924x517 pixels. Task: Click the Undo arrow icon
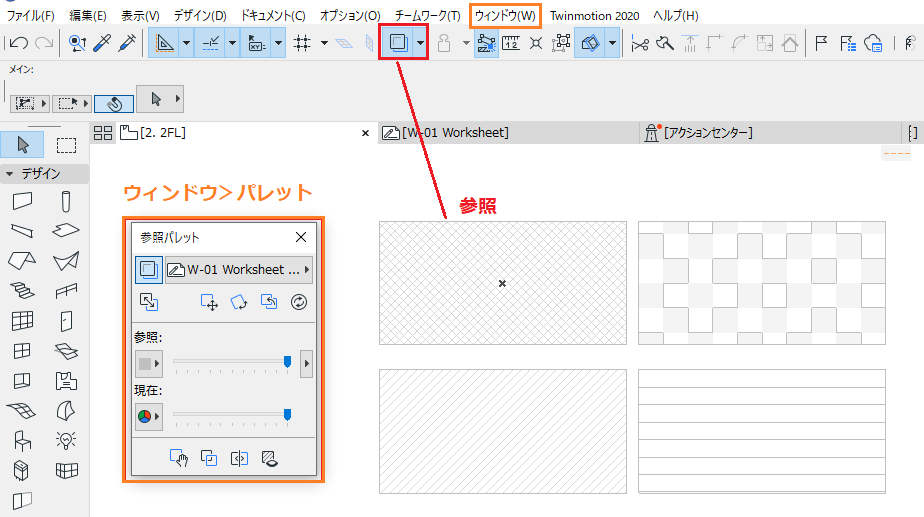click(19, 43)
